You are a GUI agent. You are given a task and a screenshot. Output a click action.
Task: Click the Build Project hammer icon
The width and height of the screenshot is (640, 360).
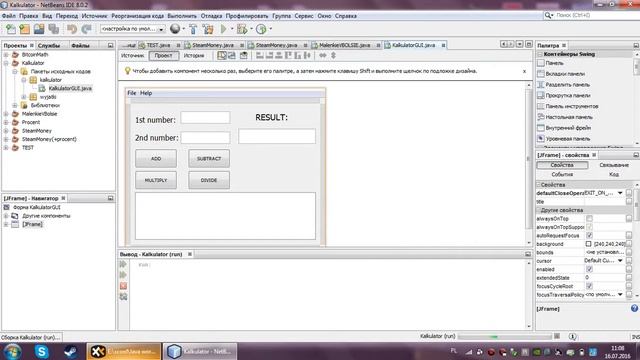[193, 29]
